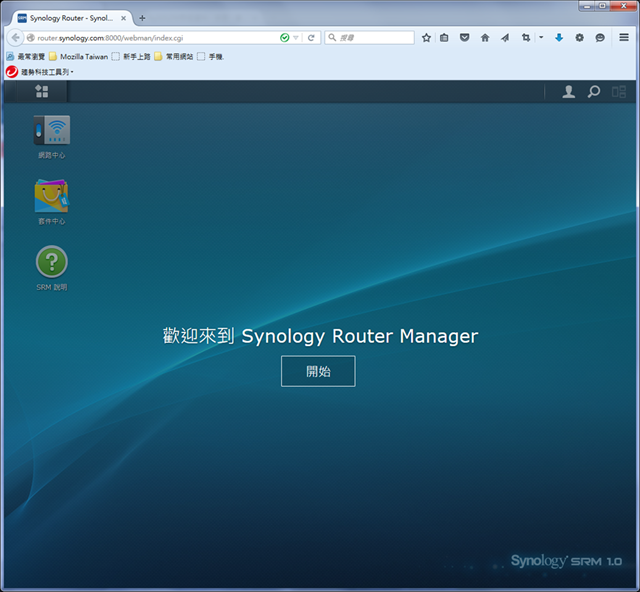The image size is (640, 592).
Task: Open the SRM search magnifier icon
Action: point(594,91)
